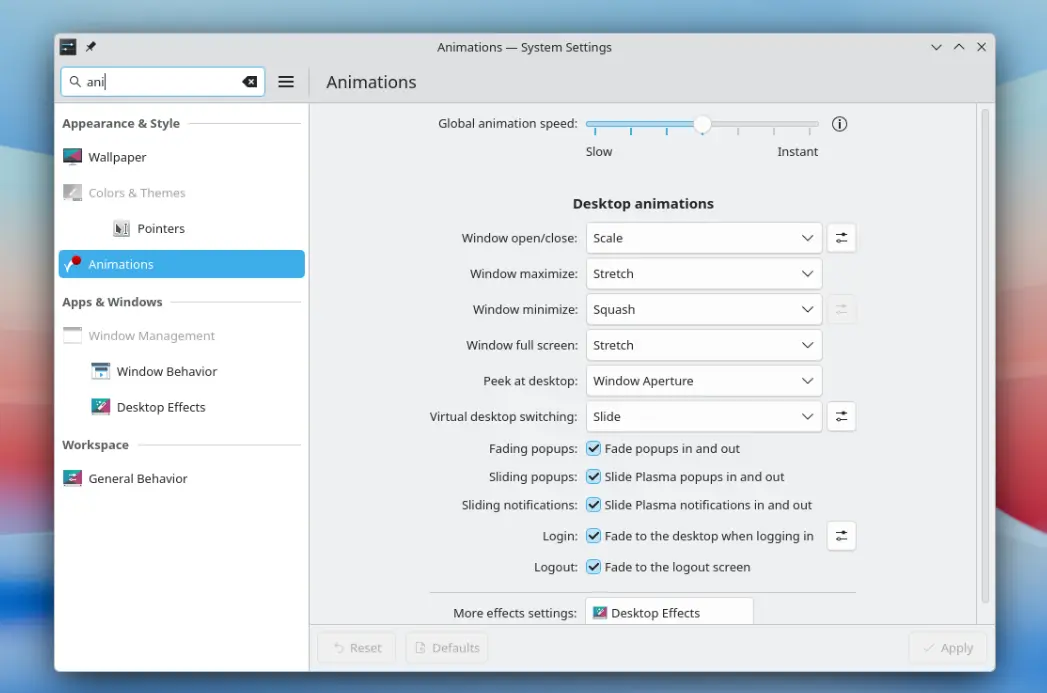This screenshot has width=1047, height=693.
Task: Expand the Peek at desktop dropdown
Action: click(704, 381)
